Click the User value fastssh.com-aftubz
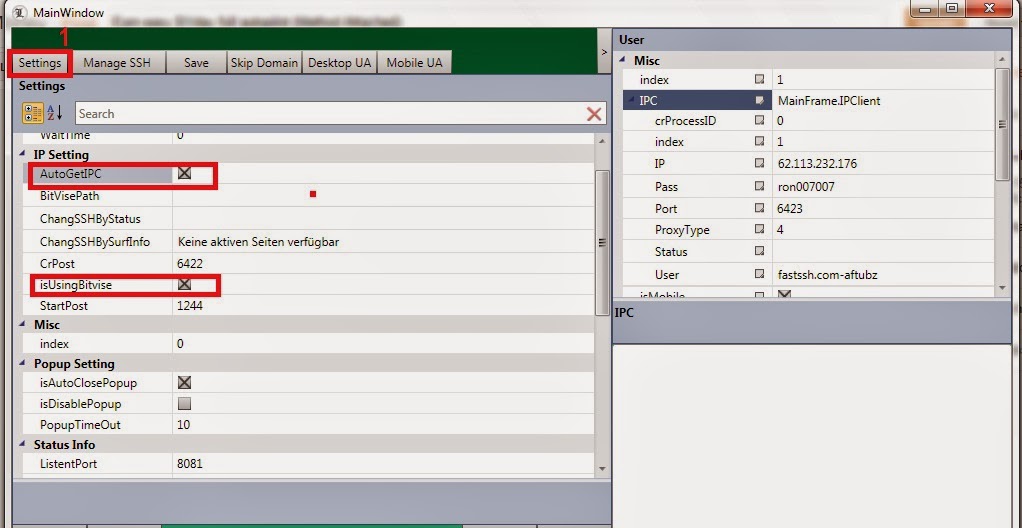The height and width of the screenshot is (528, 1022). [x=828, y=274]
